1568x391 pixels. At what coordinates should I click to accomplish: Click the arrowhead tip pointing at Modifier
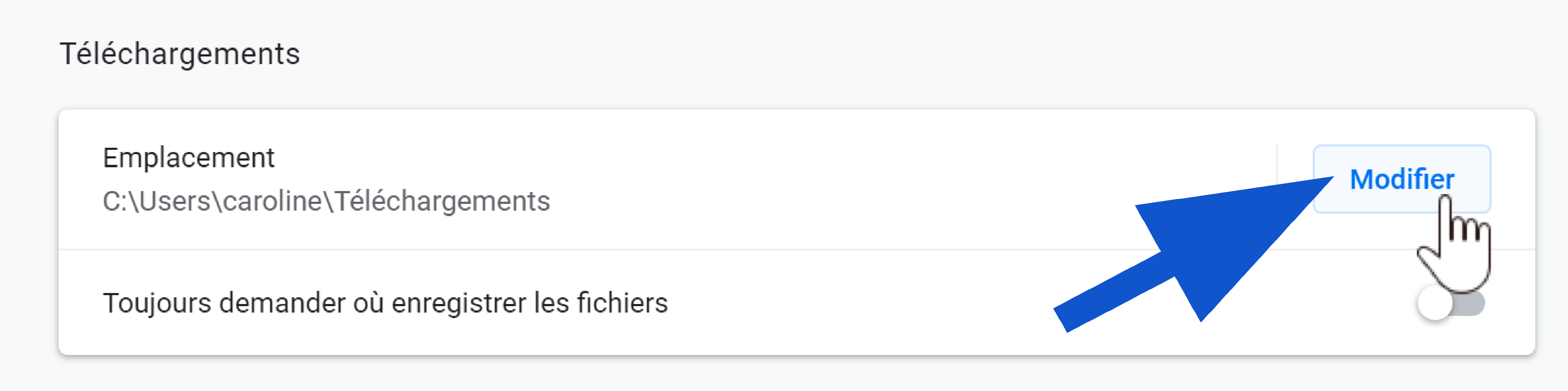click(x=1327, y=179)
